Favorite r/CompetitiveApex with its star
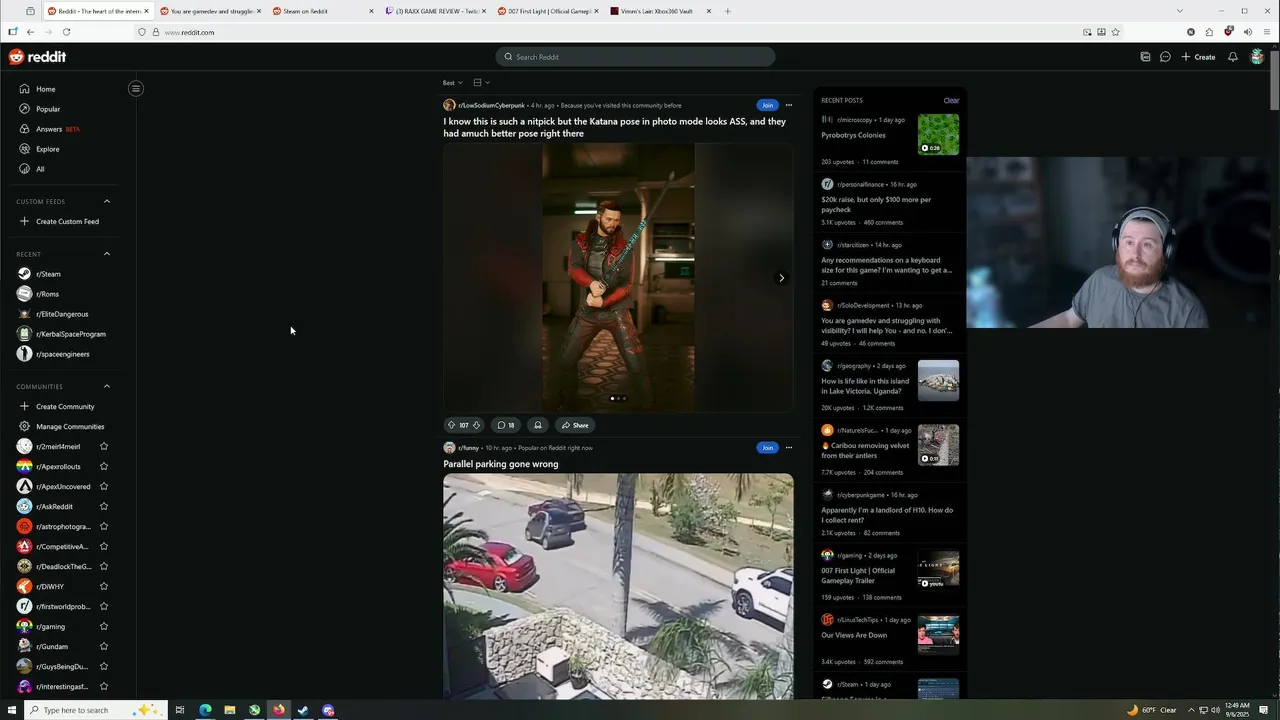1280x720 pixels. pyautogui.click(x=104, y=546)
